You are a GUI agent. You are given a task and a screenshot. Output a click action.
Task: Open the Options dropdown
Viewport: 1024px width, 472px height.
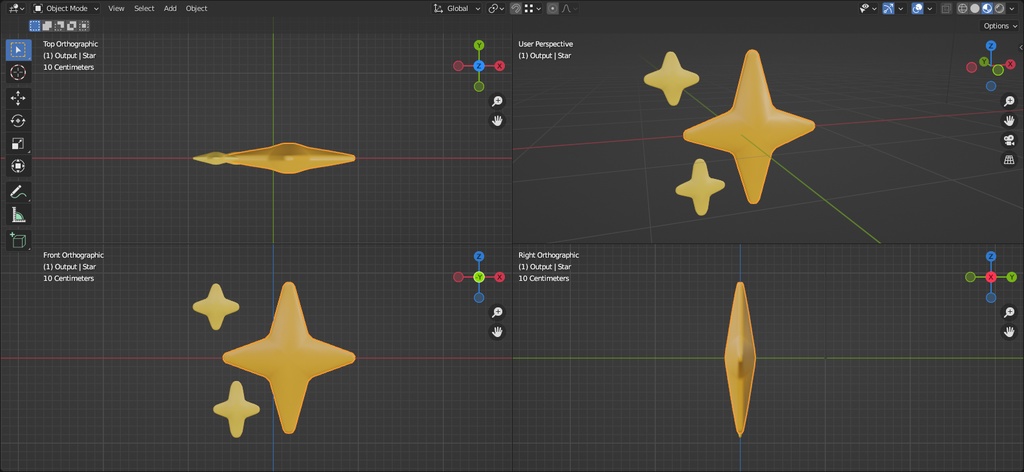(999, 26)
